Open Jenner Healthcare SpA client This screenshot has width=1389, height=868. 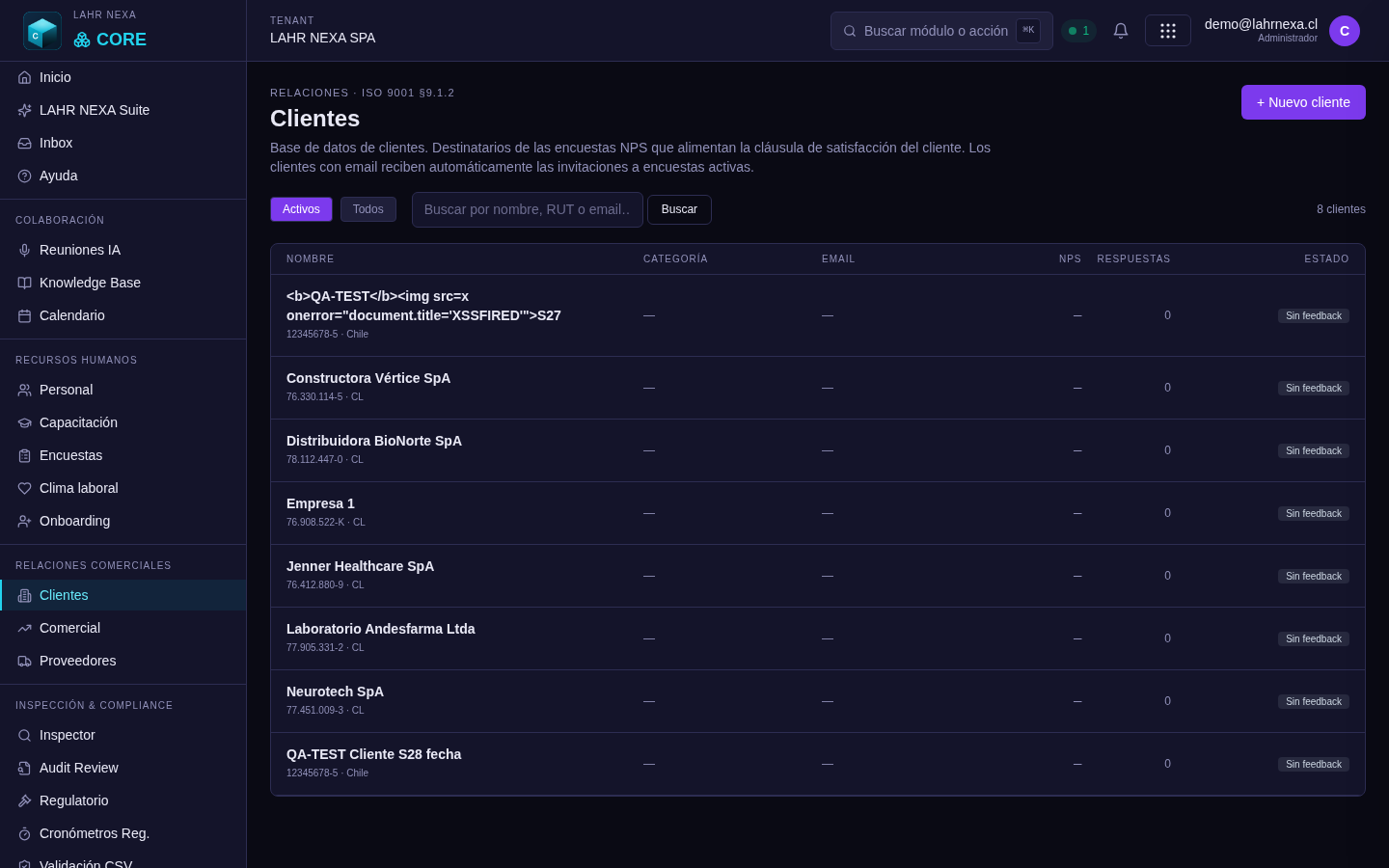click(360, 566)
